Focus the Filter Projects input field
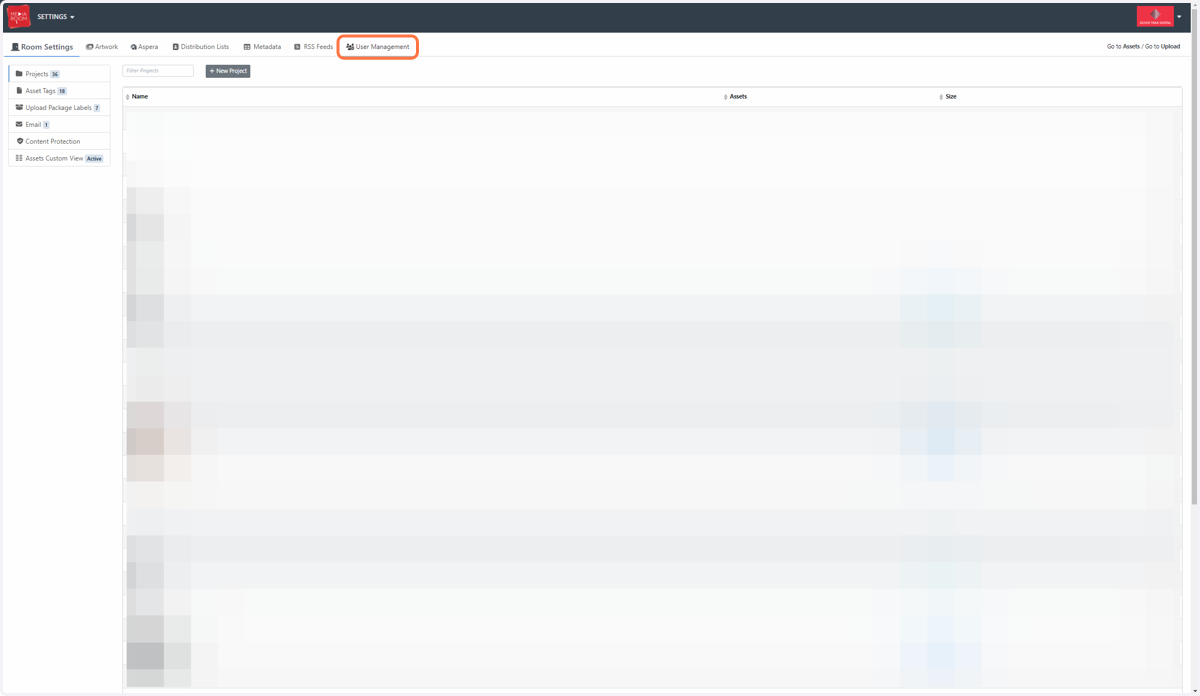Viewport: 1200px width, 696px height. (158, 71)
